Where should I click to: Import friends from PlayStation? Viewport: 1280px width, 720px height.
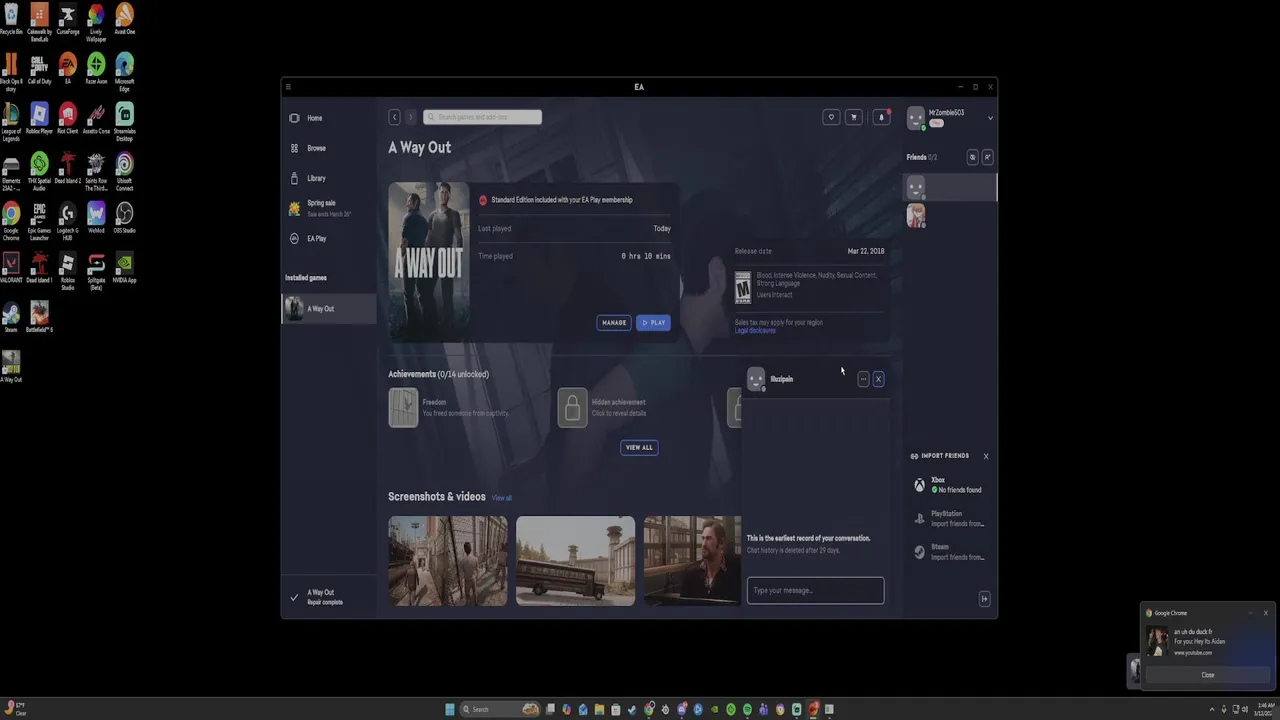pos(950,519)
